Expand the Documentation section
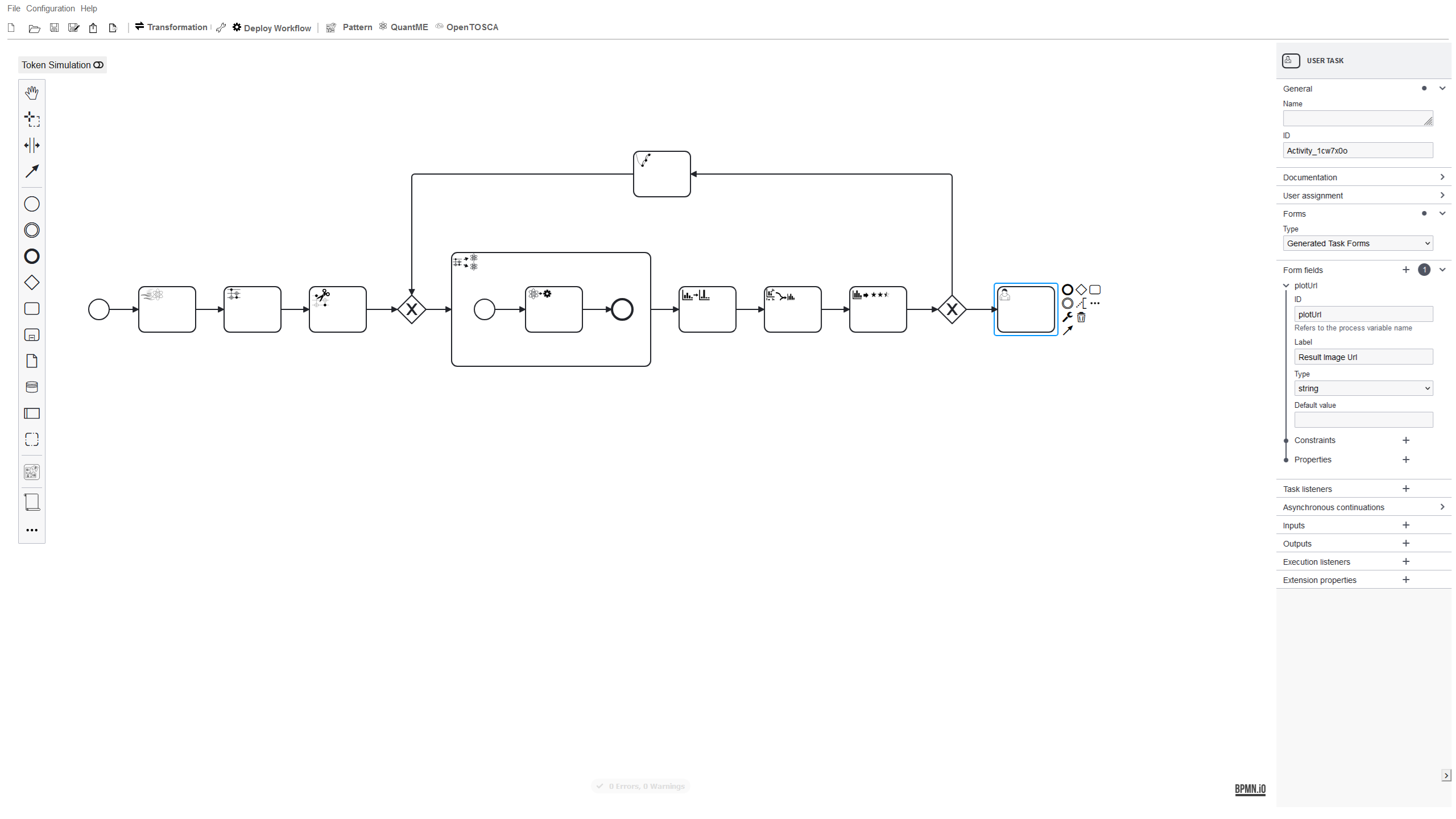 point(1443,177)
